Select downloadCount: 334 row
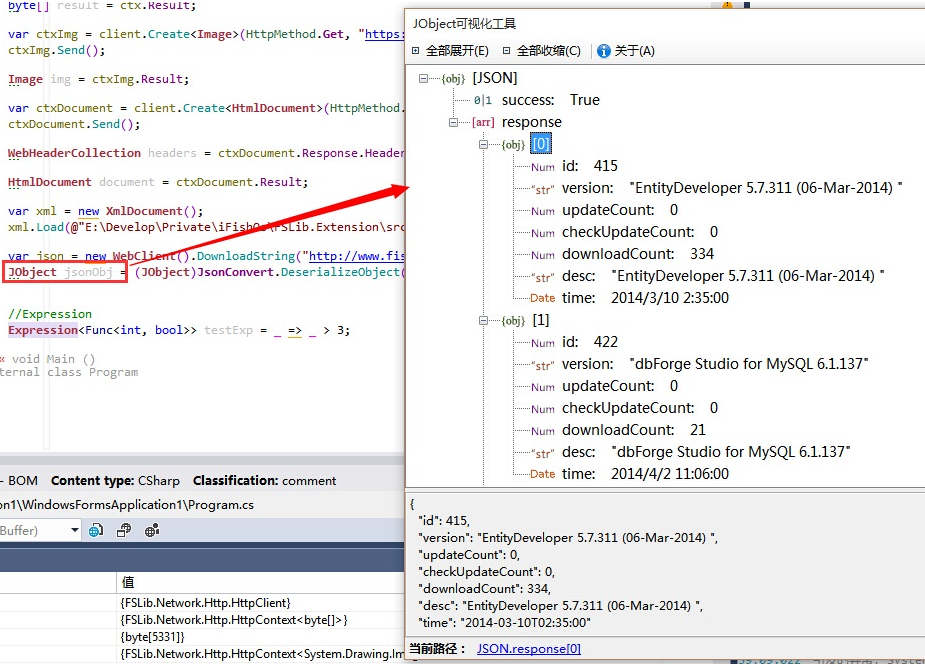This screenshot has height=664, width=925. [x=638, y=254]
